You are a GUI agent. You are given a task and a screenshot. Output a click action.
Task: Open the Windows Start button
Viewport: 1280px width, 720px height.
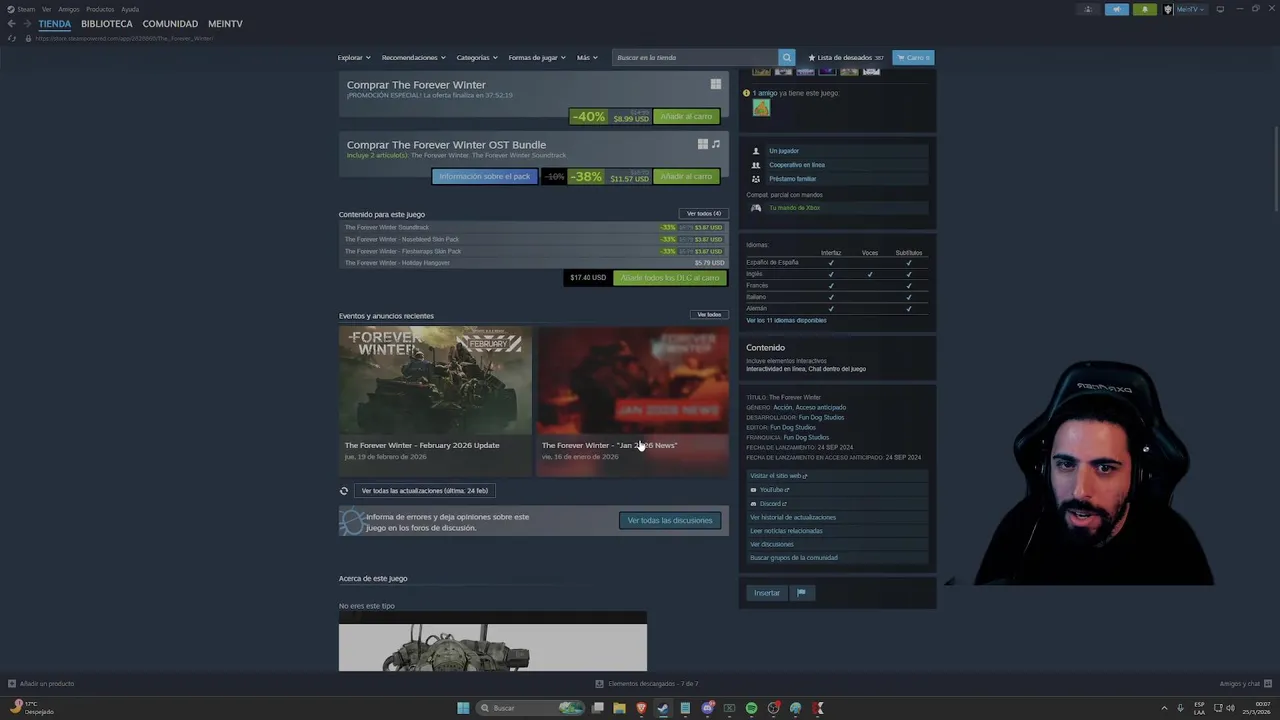463,708
